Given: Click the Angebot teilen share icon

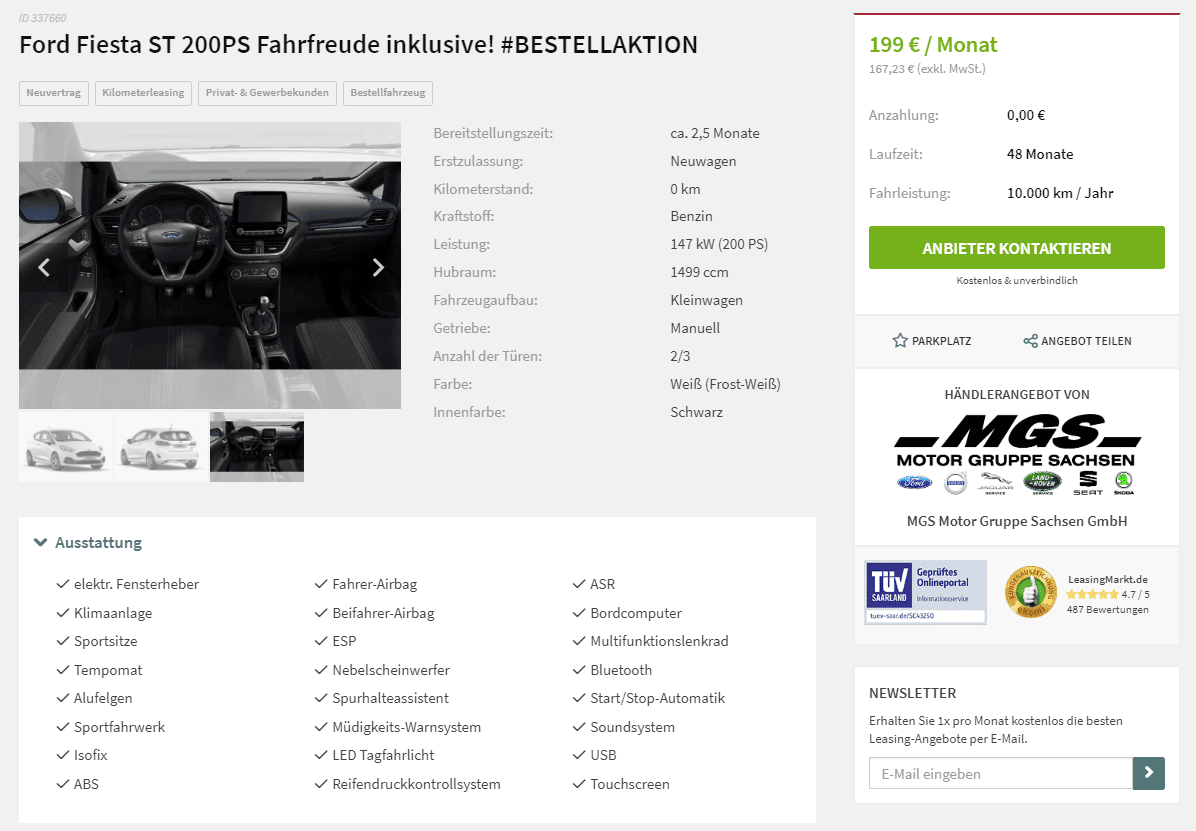Looking at the screenshot, I should 1030,341.
